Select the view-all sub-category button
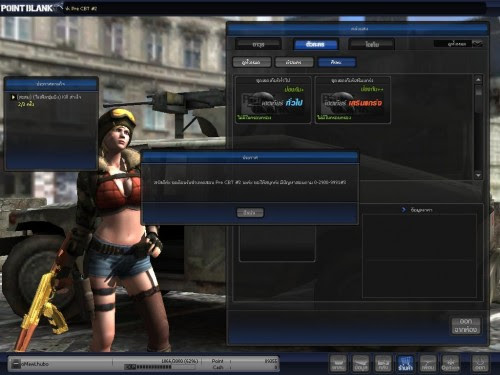500x375 pixels. point(252,62)
